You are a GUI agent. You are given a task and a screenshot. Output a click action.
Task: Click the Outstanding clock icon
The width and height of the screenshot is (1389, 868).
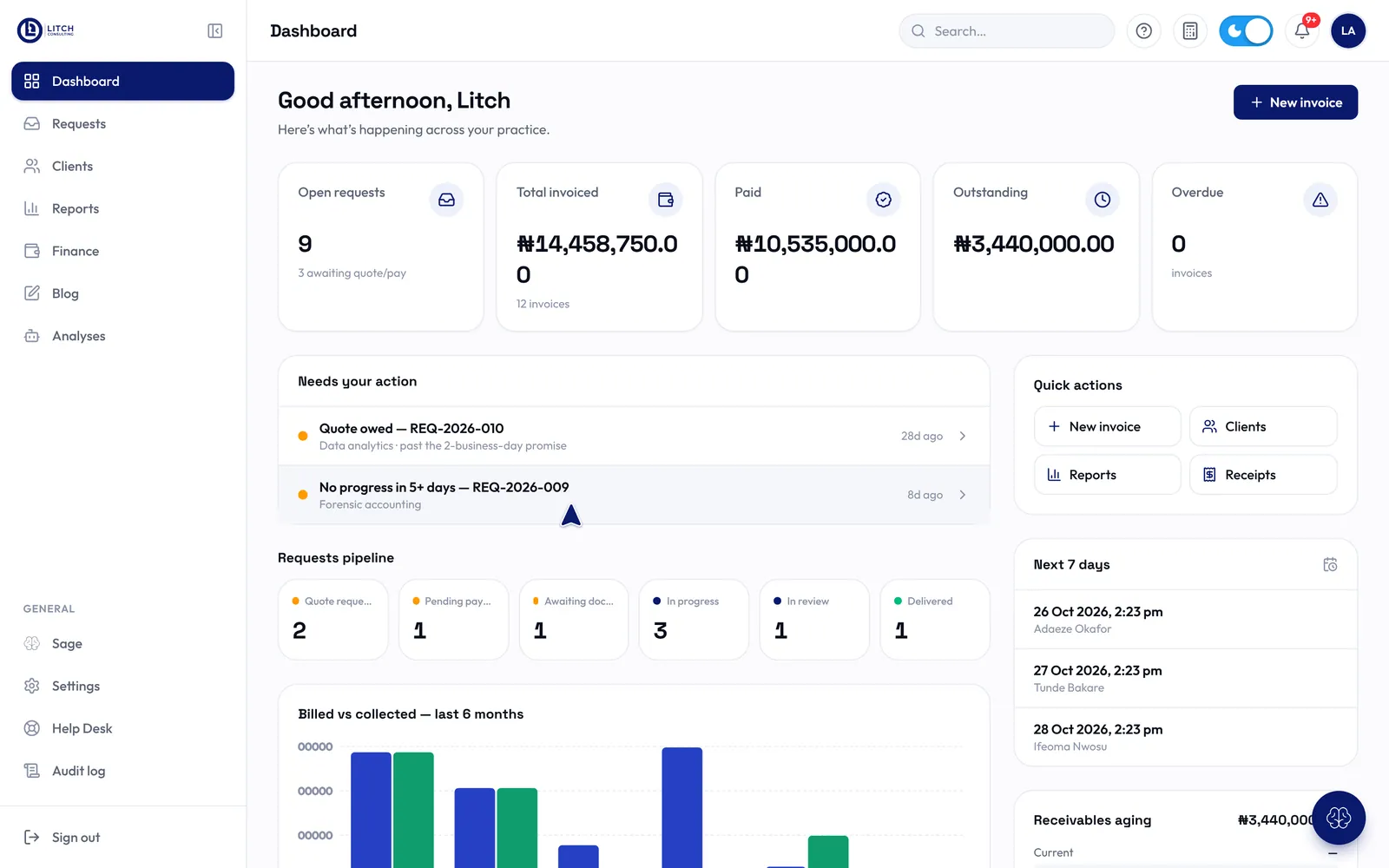[x=1103, y=200]
